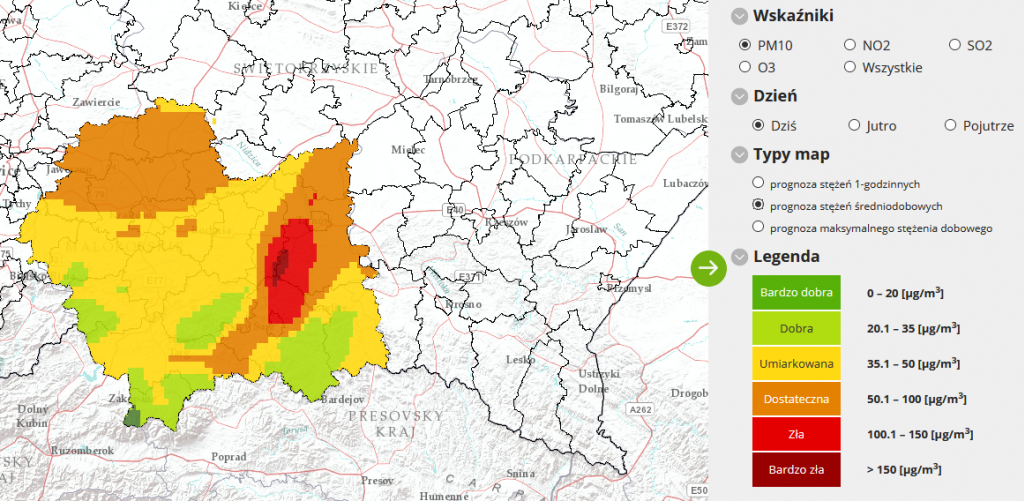Select the Wszystkie indicator radio button
The height and width of the screenshot is (501, 1024).
point(850,67)
